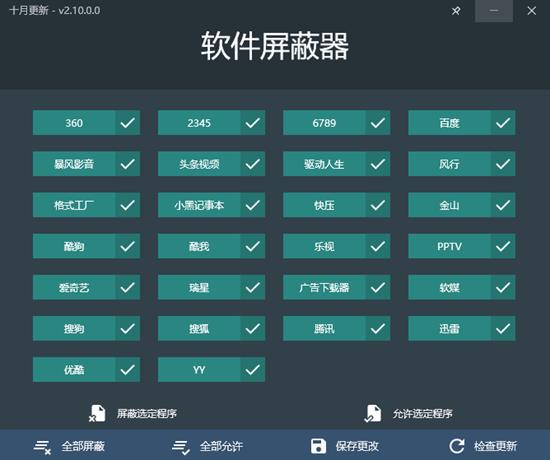
Task: Click 屏蔽选定程序 text link
Action: click(x=147, y=414)
